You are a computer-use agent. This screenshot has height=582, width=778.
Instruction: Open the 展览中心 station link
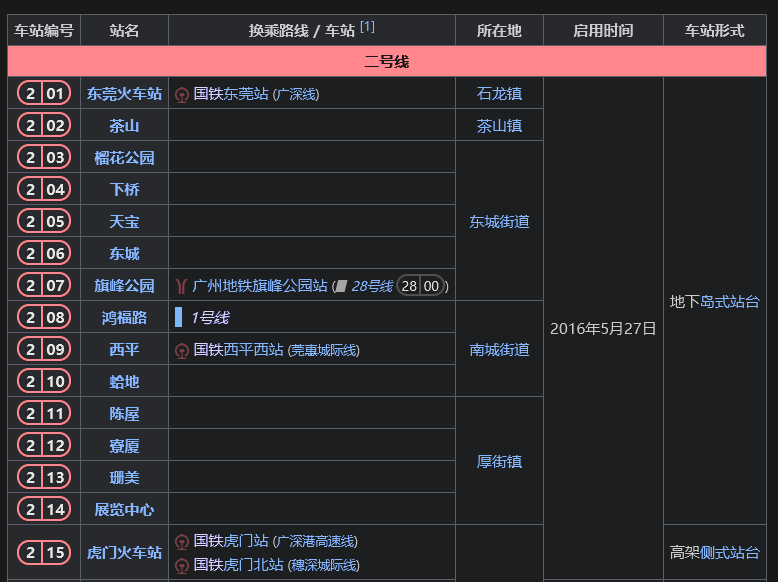(124, 509)
